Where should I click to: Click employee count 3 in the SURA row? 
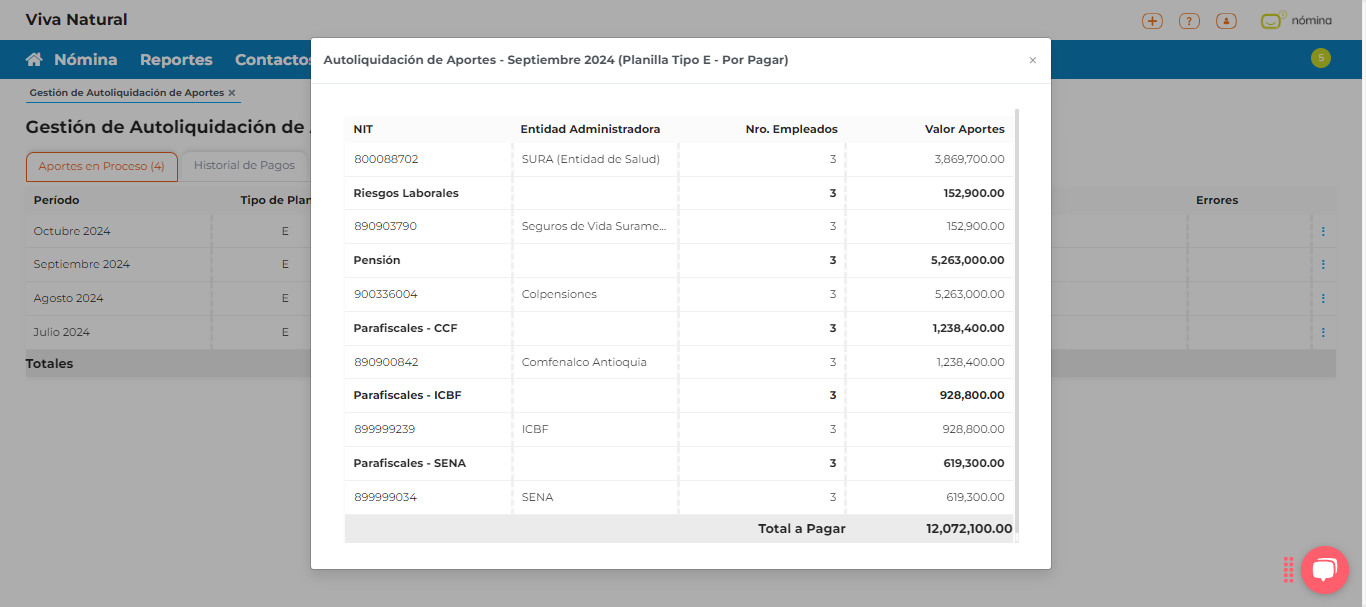(832, 159)
